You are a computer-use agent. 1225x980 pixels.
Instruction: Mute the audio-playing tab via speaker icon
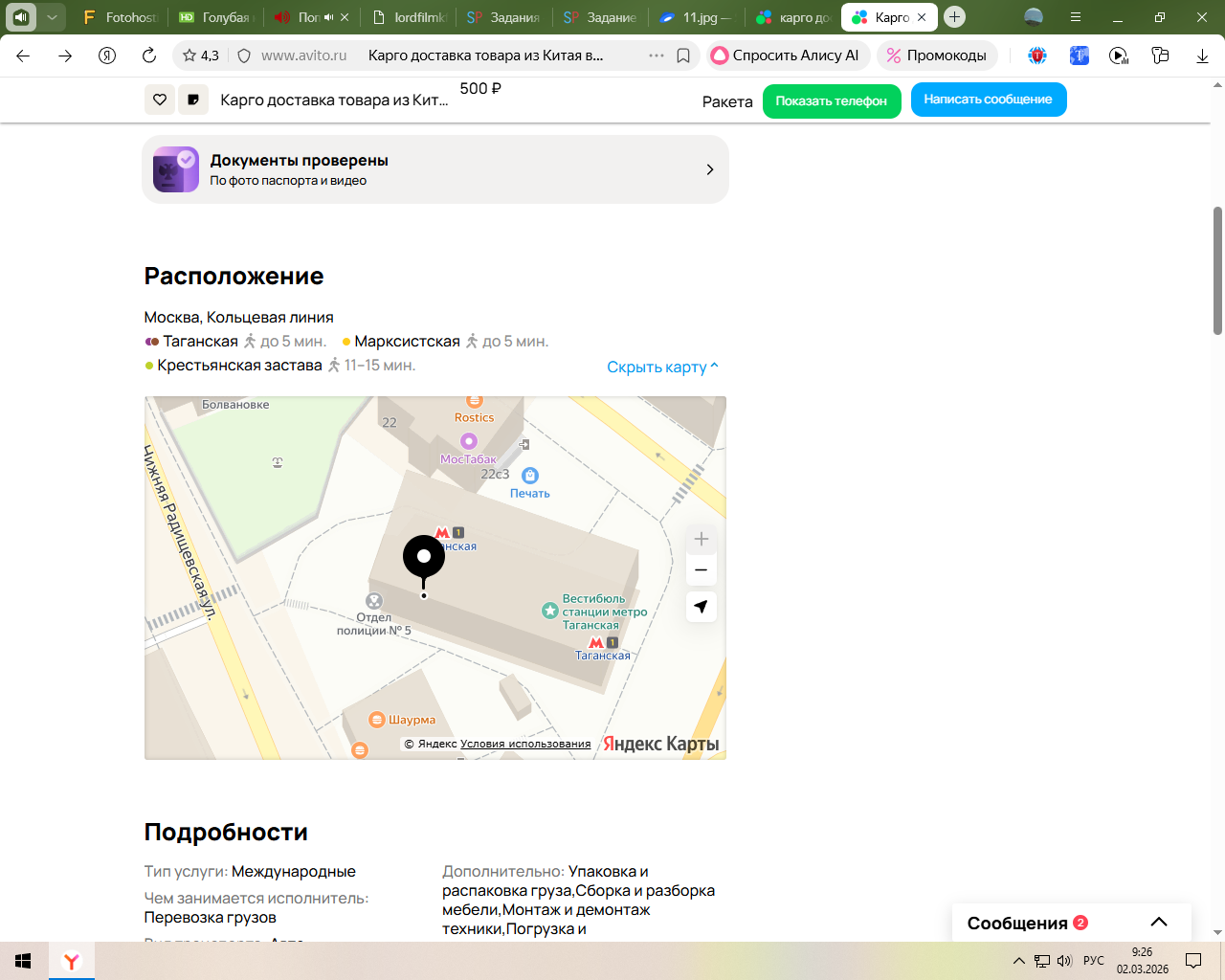click(328, 17)
